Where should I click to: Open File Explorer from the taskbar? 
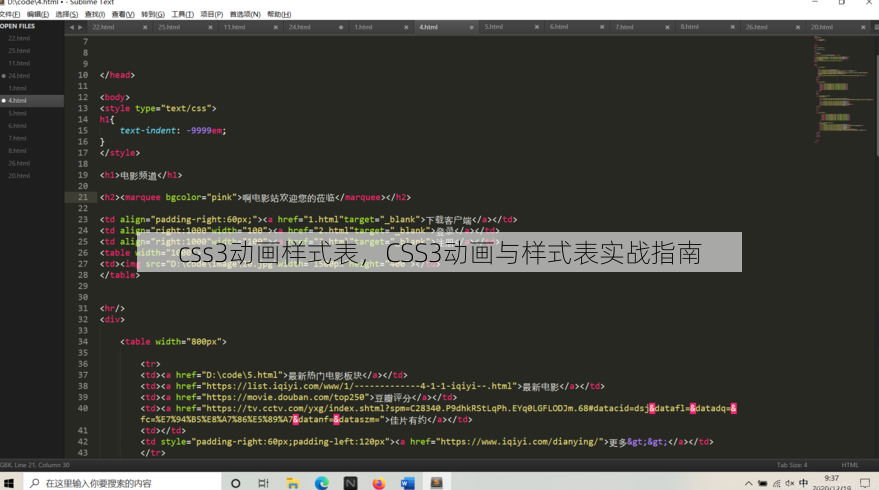click(x=293, y=483)
